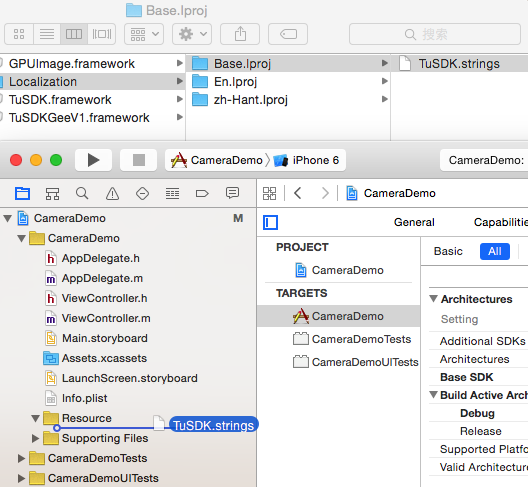Select the CameraDemo app target
Image resolution: width=528 pixels, height=487 pixels.
point(339,316)
